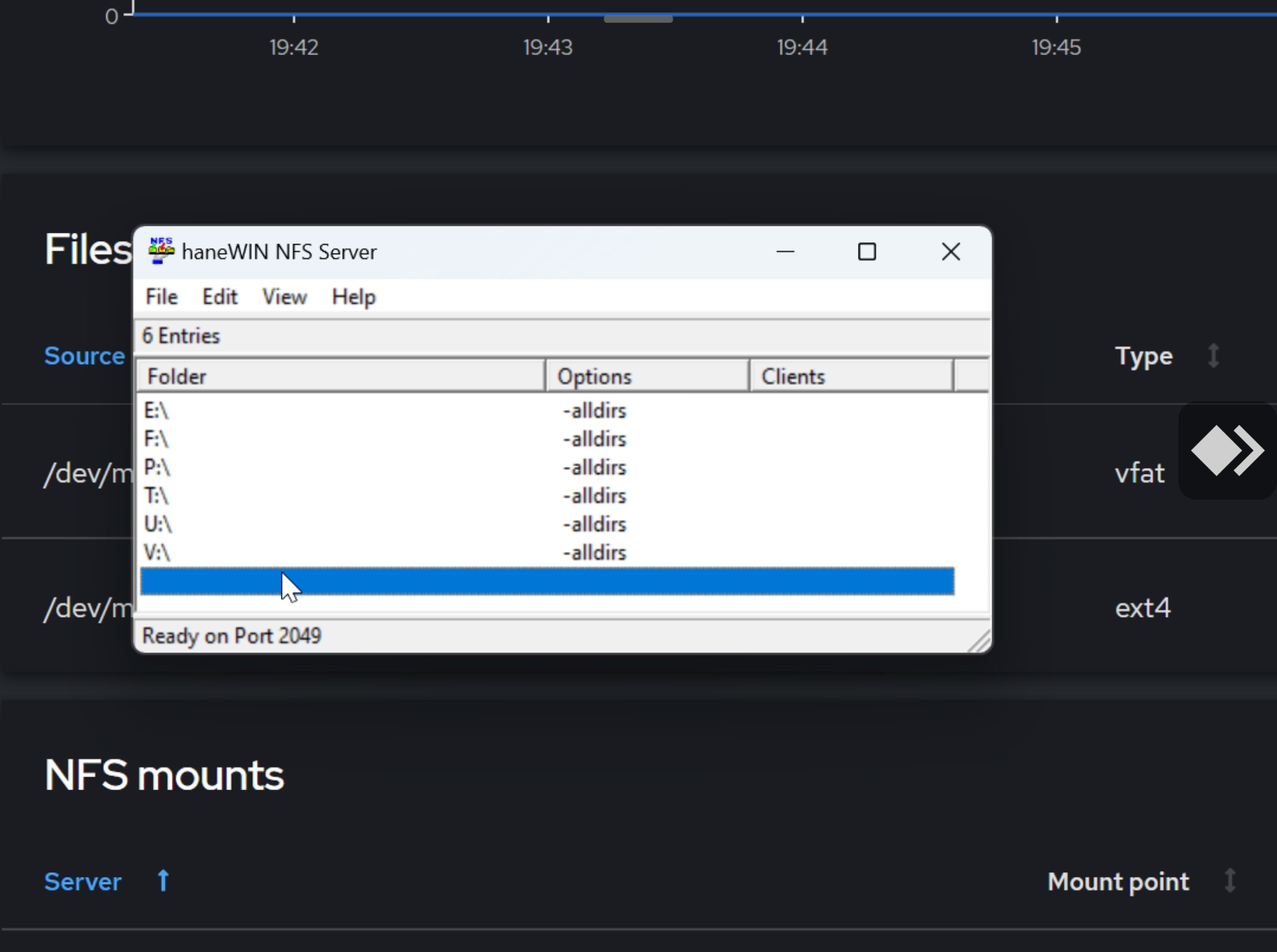This screenshot has width=1277, height=952.
Task: Click the sort icon beside Type header
Action: [x=1213, y=355]
